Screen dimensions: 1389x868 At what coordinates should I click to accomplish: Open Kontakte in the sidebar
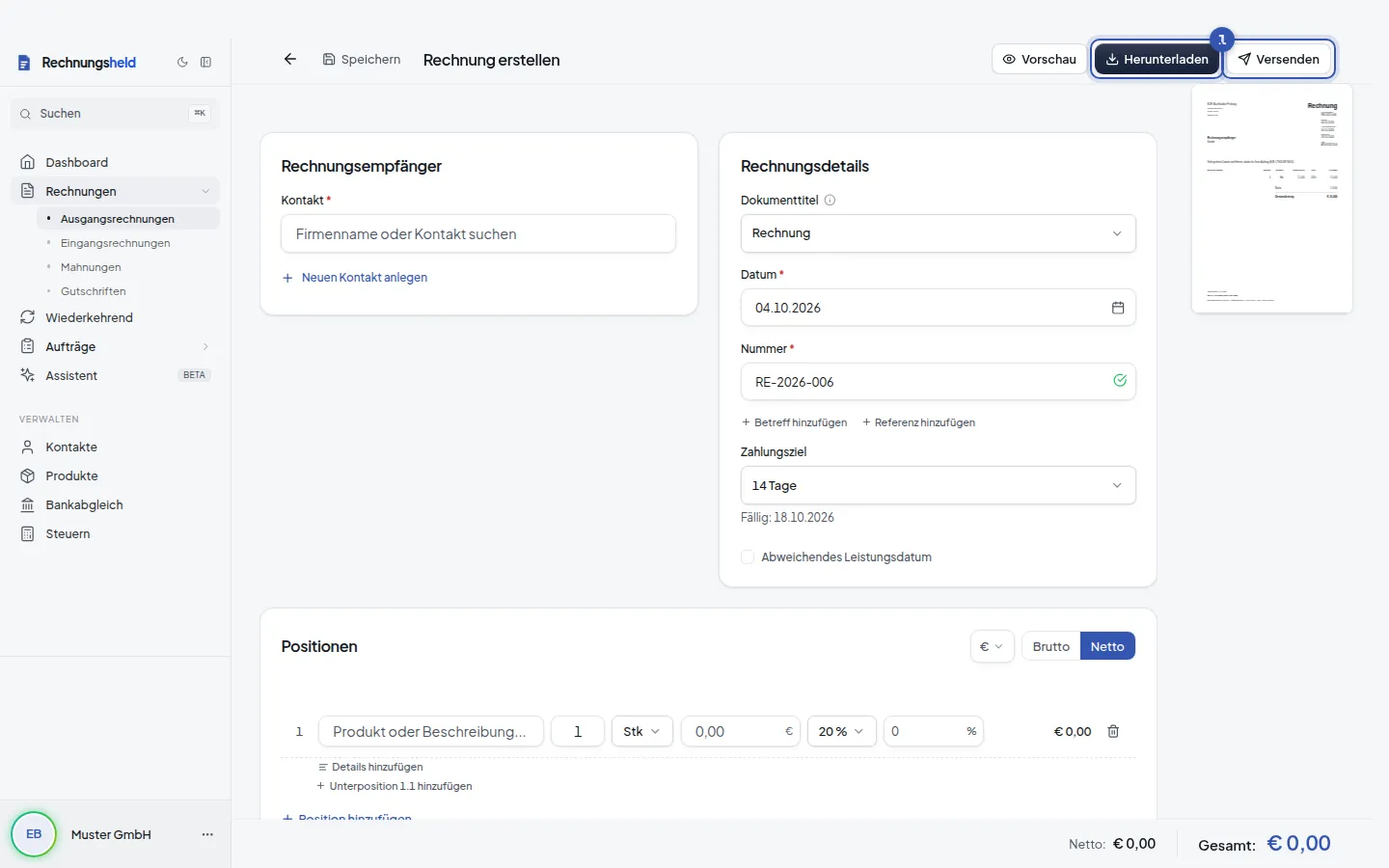pos(115,447)
